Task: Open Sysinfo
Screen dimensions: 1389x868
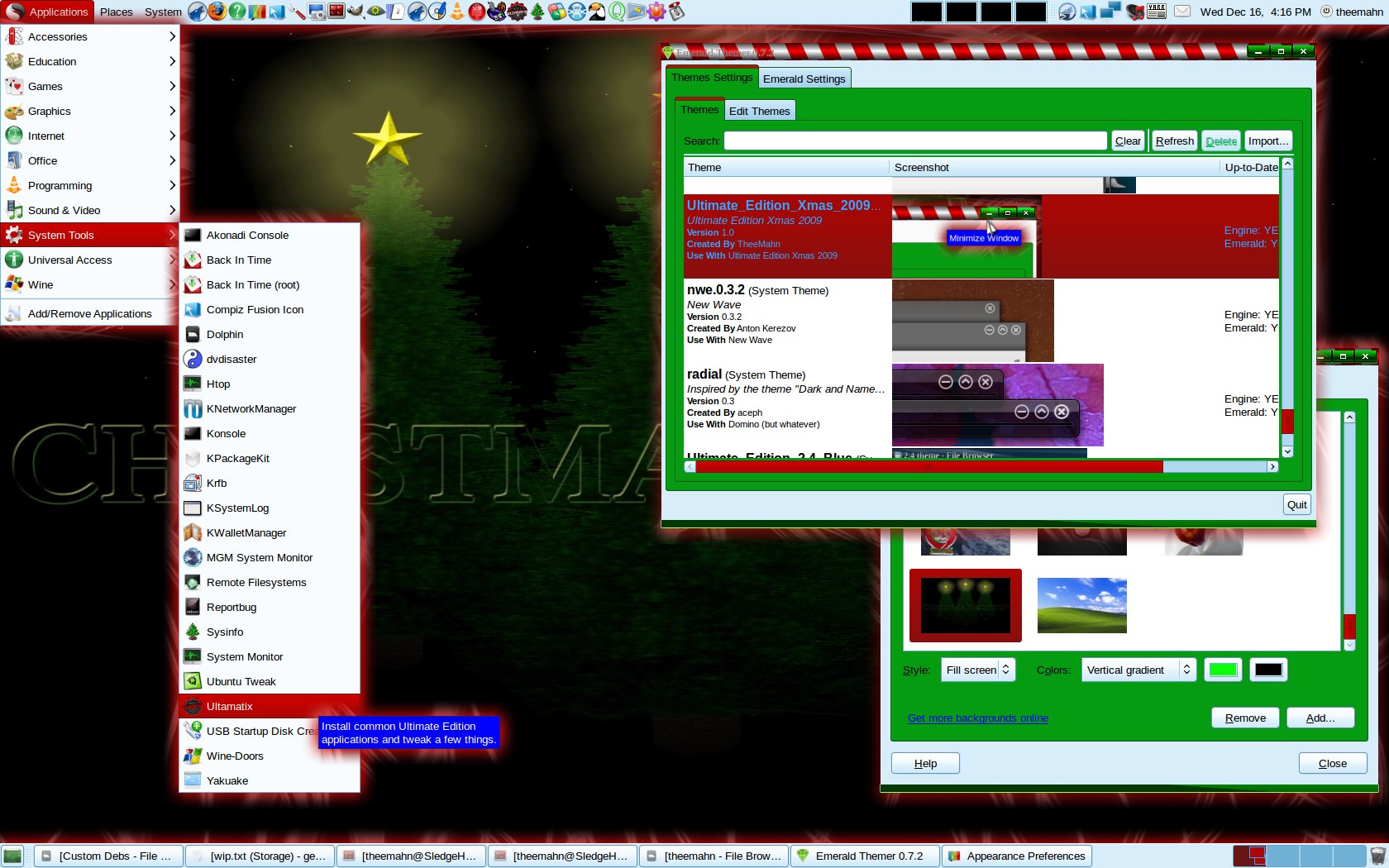Action: pos(270,632)
